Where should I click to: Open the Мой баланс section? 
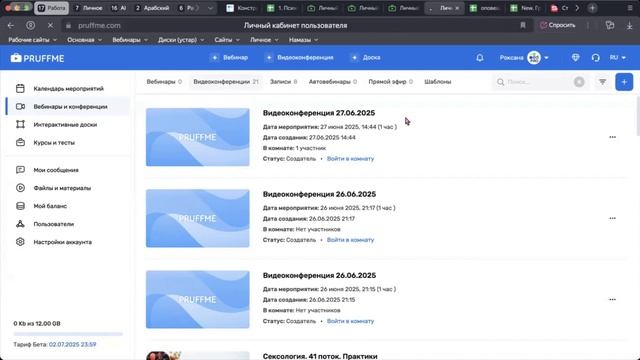[68, 206]
